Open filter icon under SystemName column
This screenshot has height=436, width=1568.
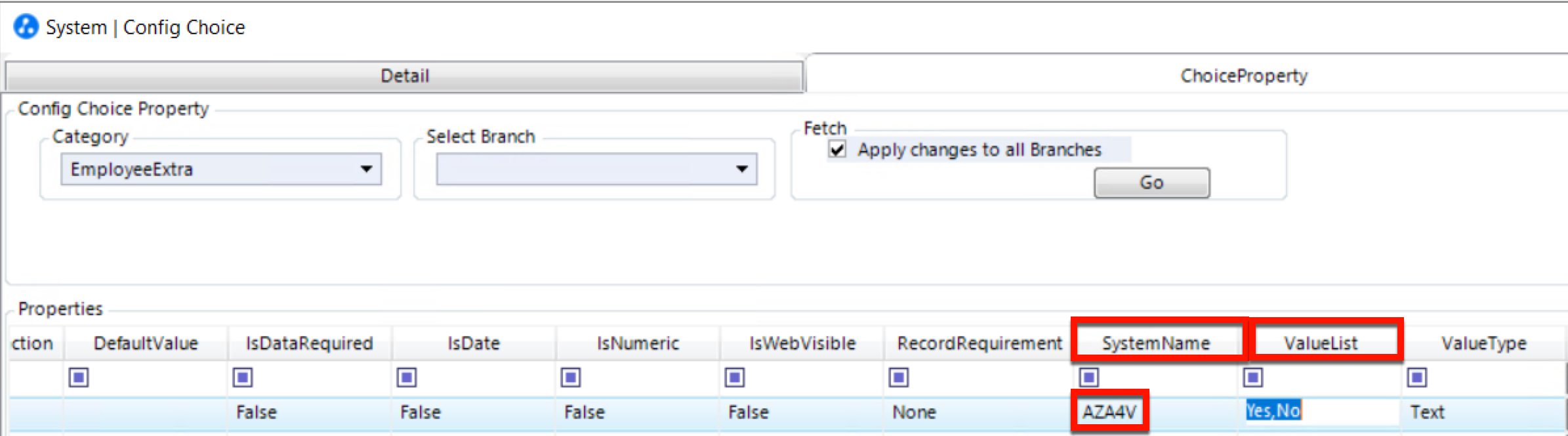1089,378
